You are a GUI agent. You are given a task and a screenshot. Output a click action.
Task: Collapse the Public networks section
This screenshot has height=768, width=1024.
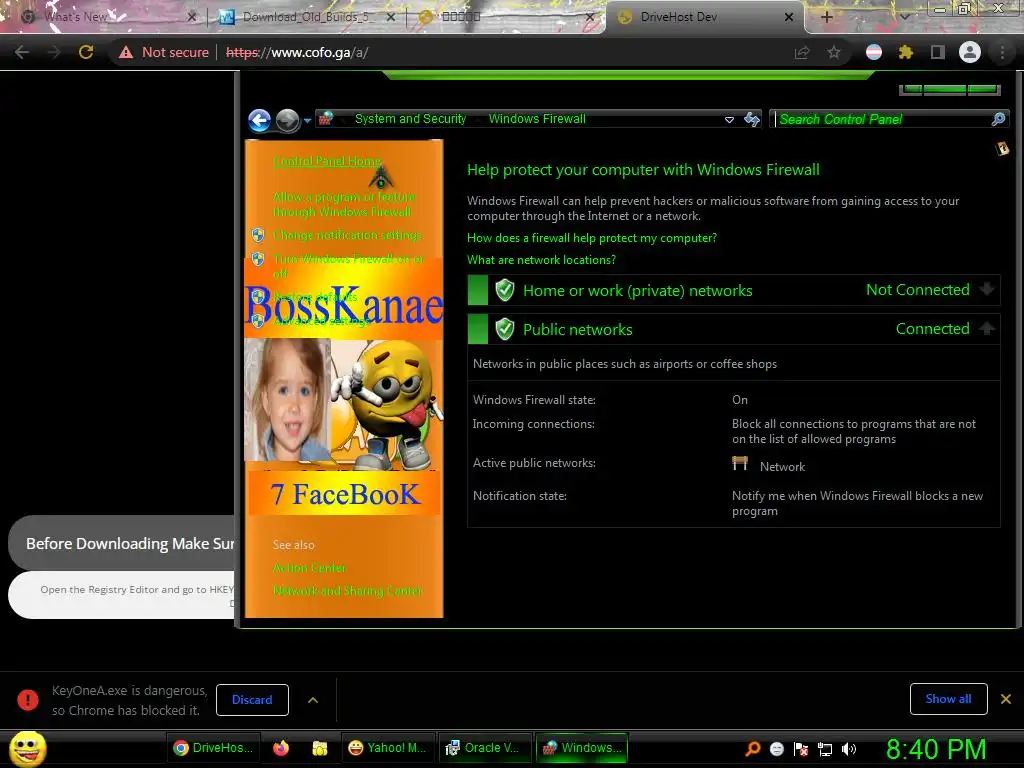(x=987, y=328)
